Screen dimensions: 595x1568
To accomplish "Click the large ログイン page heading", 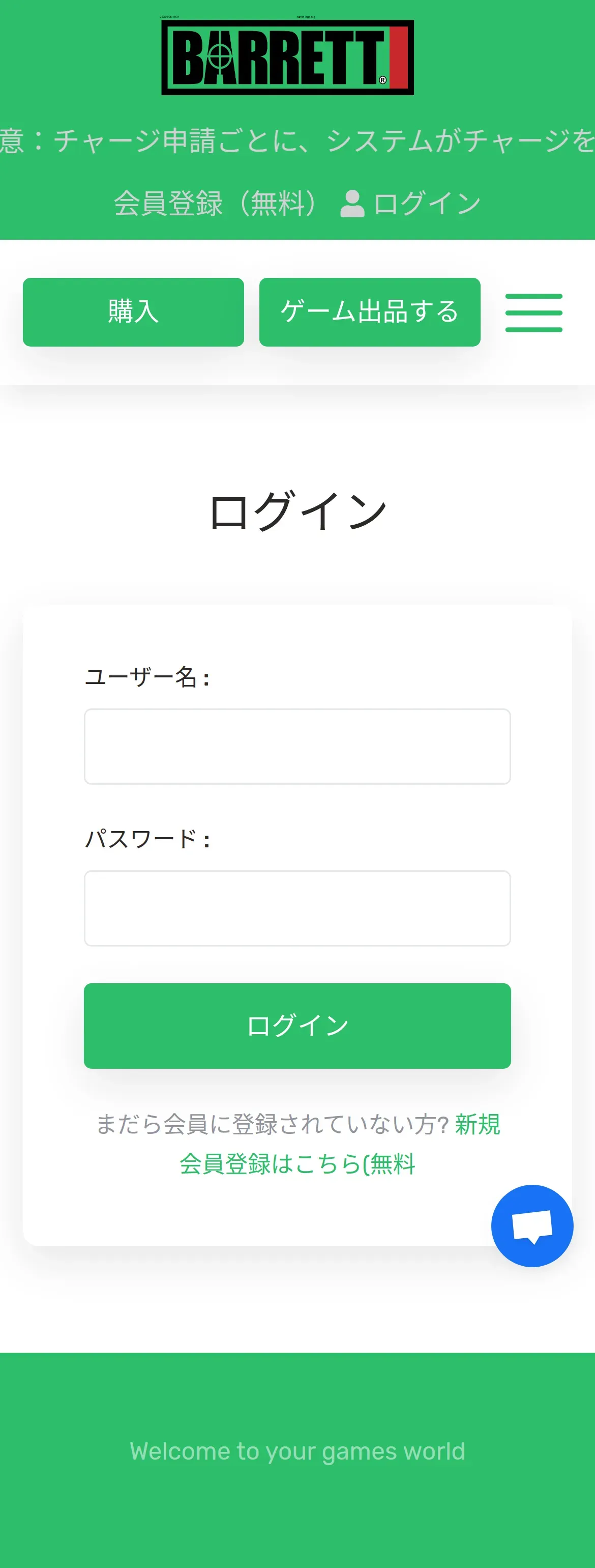I will tap(297, 510).
